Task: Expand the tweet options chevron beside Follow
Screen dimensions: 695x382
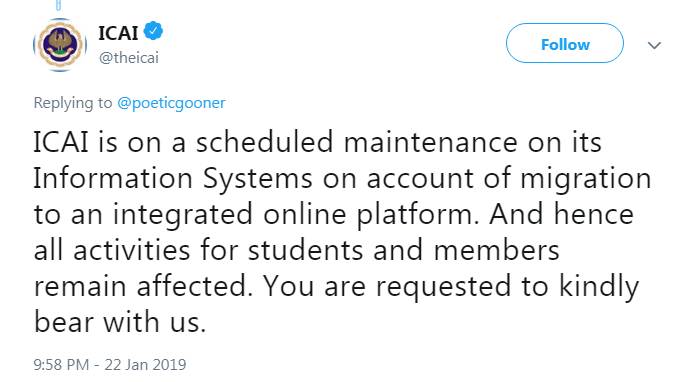Action: (654, 45)
